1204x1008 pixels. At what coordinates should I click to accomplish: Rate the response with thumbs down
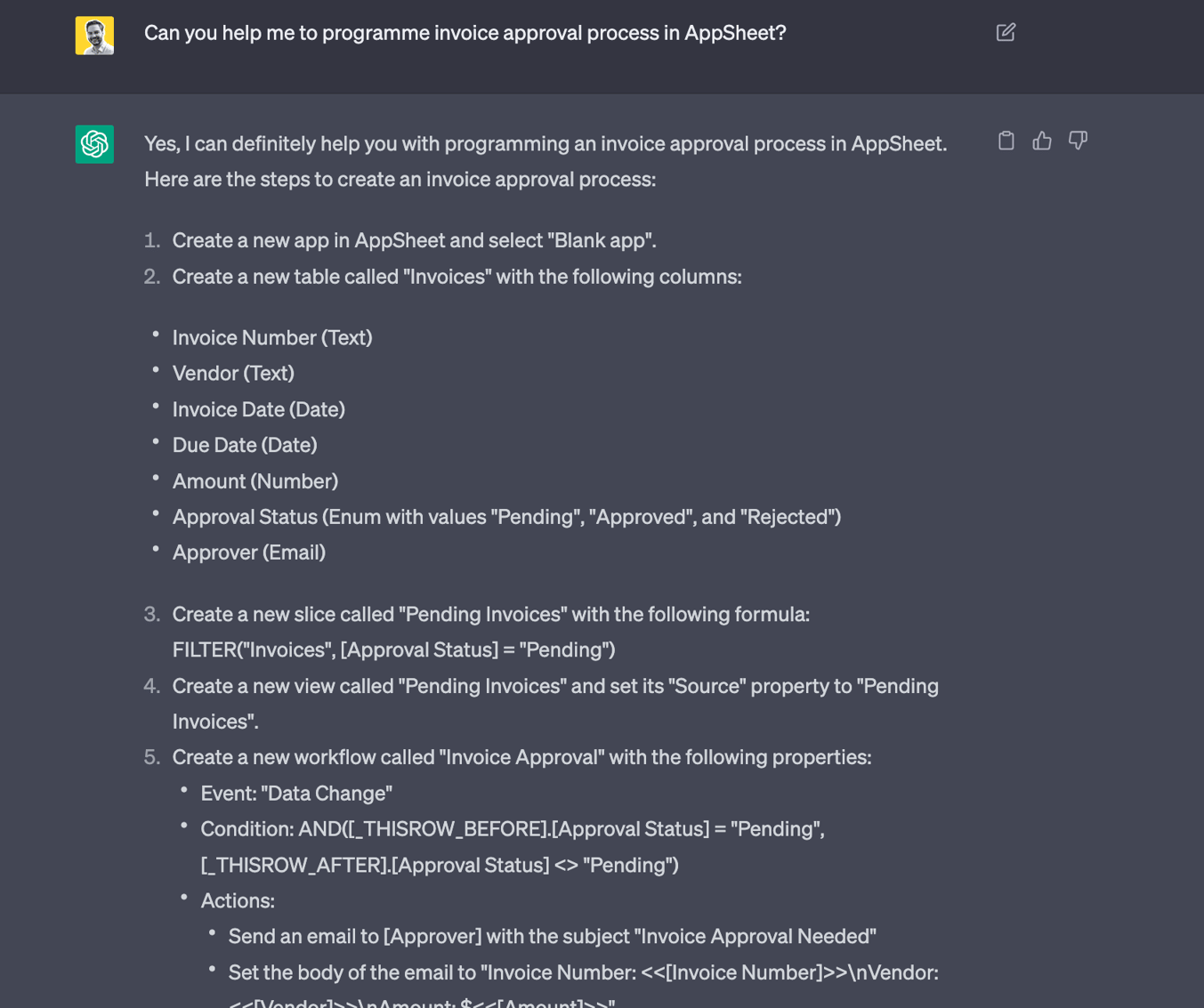click(x=1078, y=140)
